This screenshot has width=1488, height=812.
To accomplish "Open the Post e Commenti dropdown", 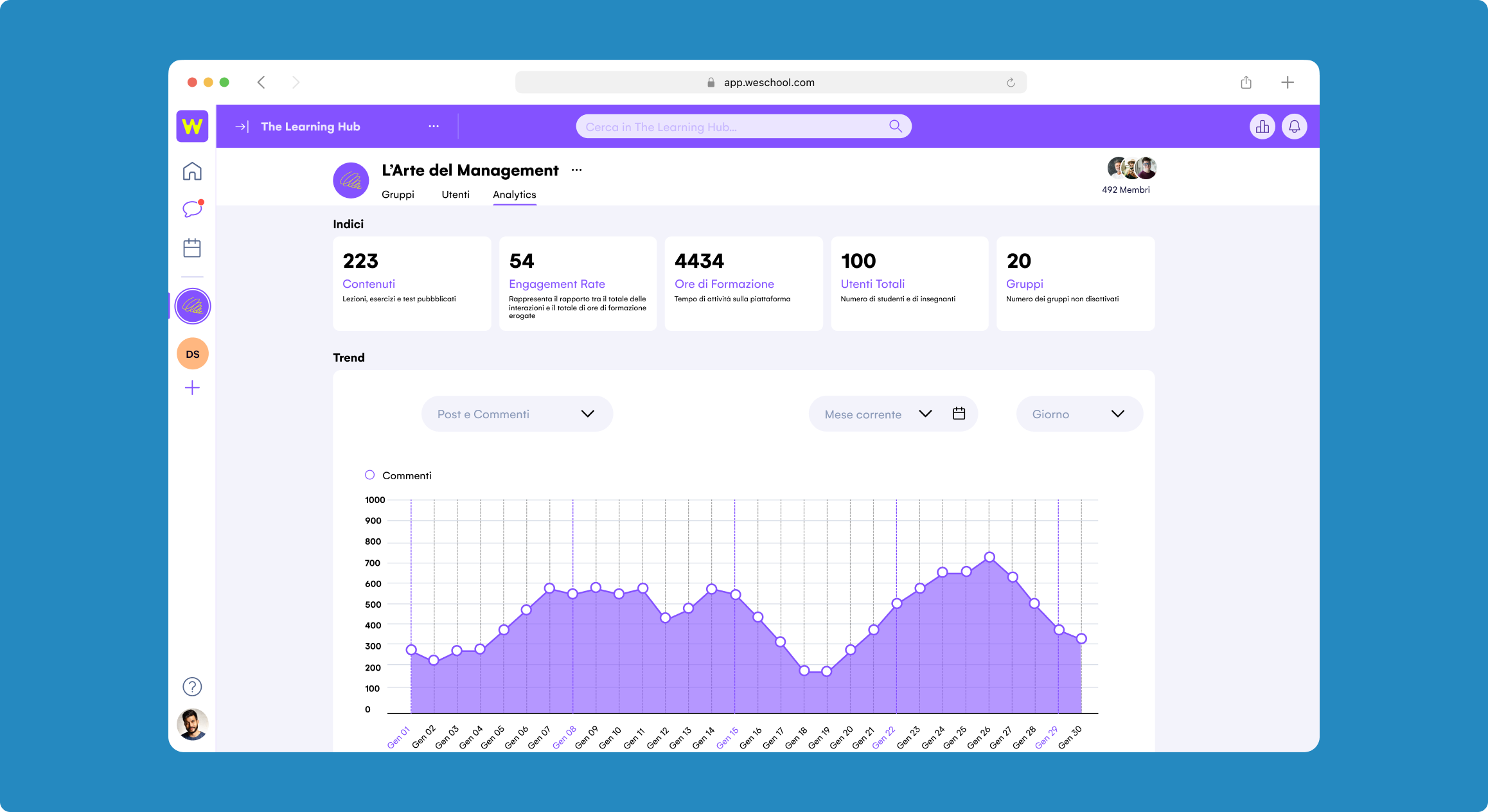I will click(x=517, y=414).
